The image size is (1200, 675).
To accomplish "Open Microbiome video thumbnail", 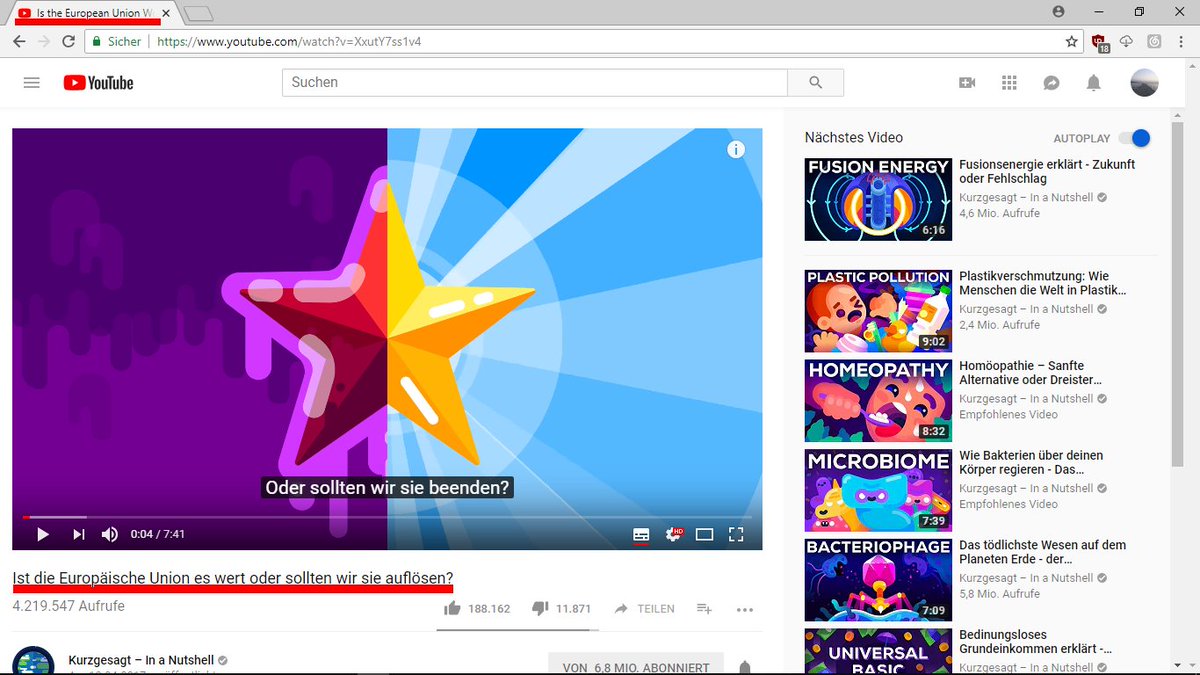I will (x=878, y=490).
